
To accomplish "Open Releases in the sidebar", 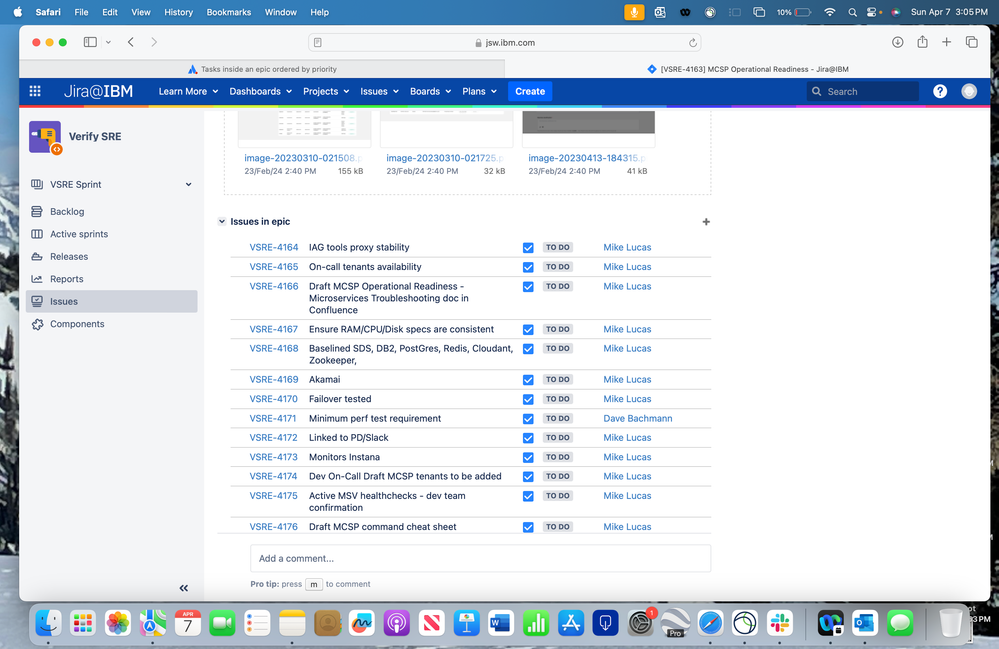I will [69, 256].
